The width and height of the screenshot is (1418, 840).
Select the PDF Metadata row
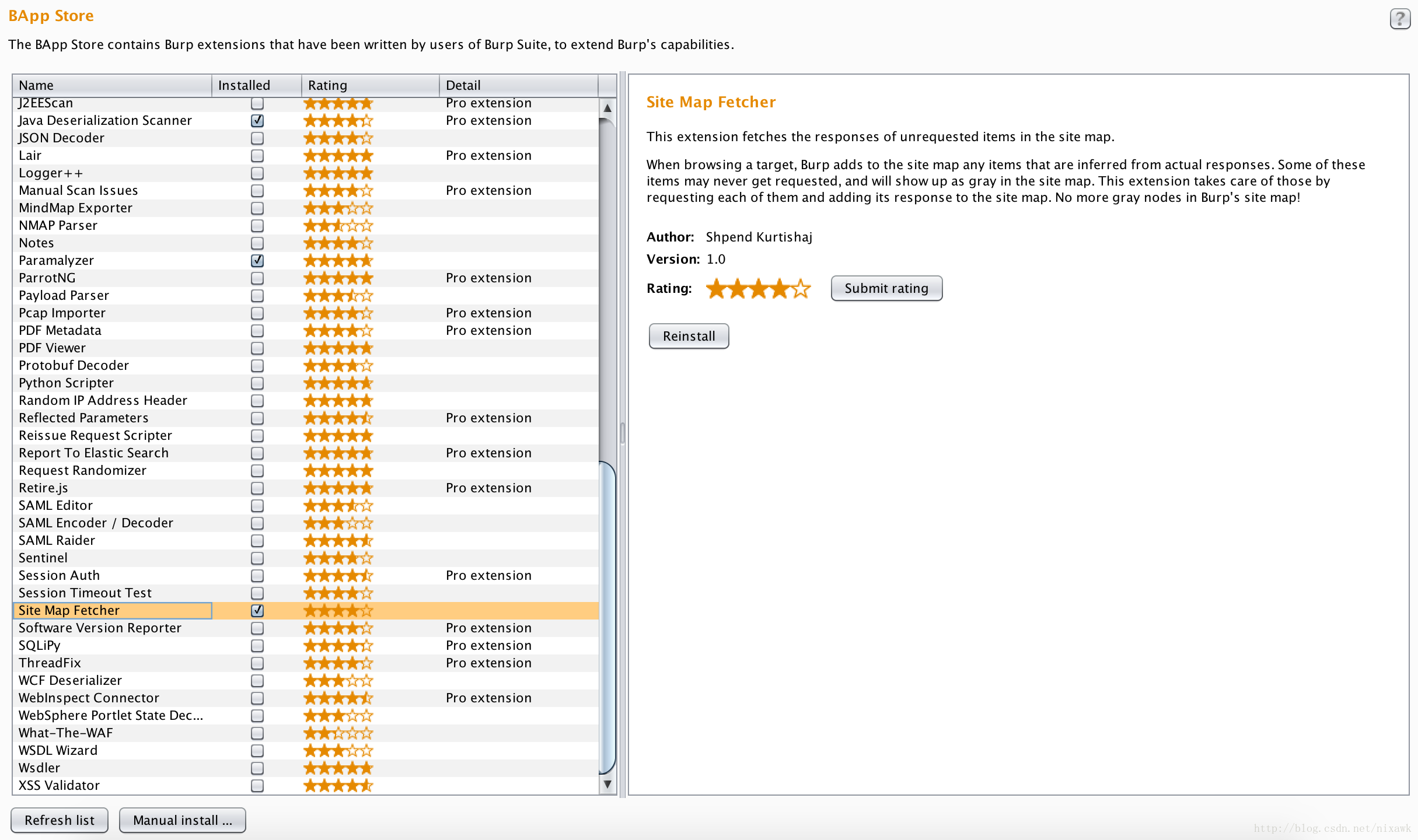pyautogui.click(x=306, y=331)
